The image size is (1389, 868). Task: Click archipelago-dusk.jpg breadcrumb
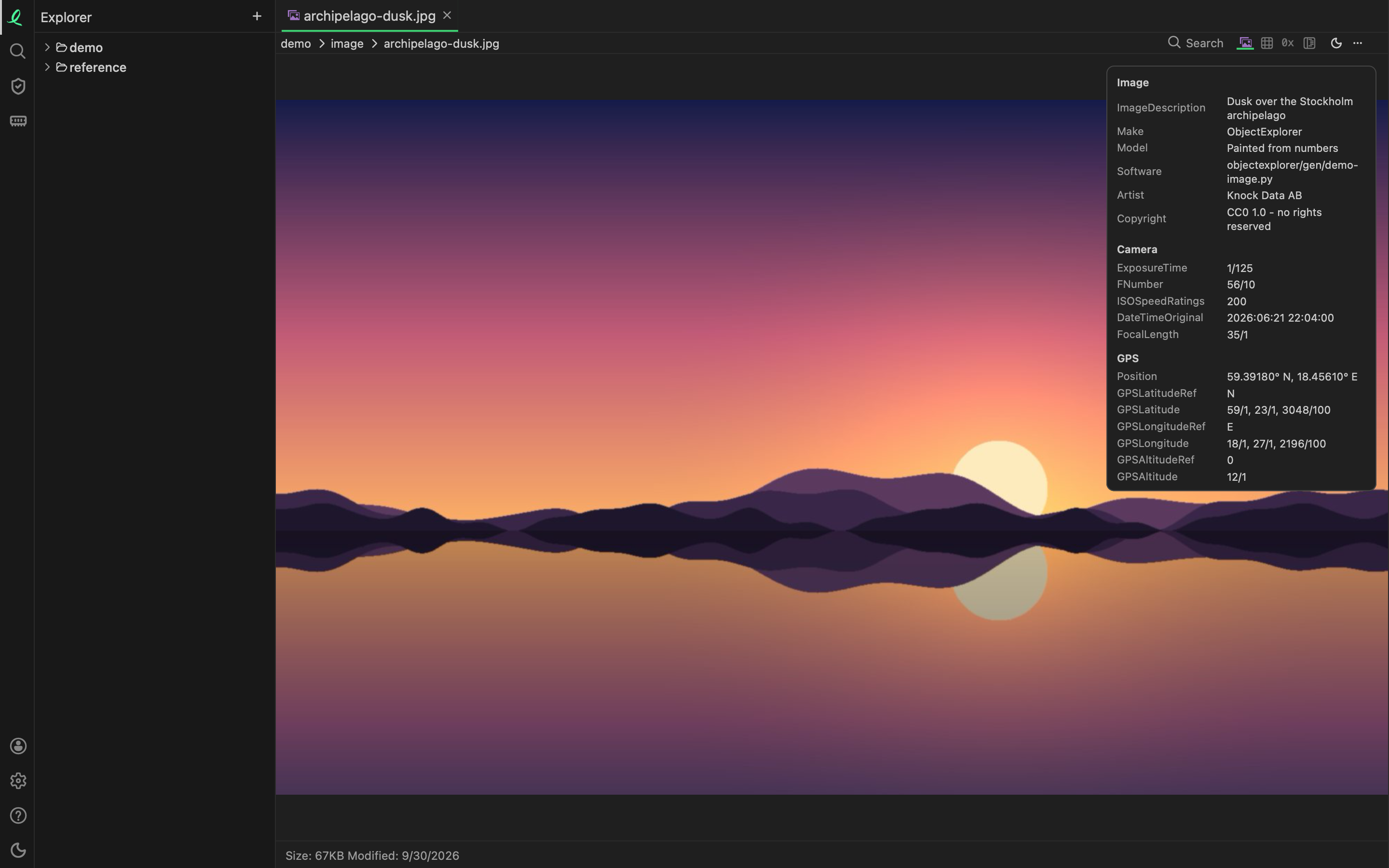pyautogui.click(x=441, y=43)
